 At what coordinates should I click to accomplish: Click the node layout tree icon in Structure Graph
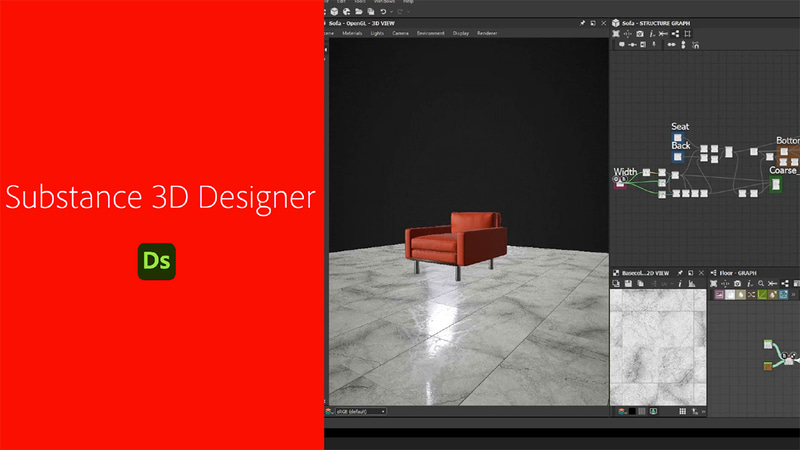pos(676,34)
